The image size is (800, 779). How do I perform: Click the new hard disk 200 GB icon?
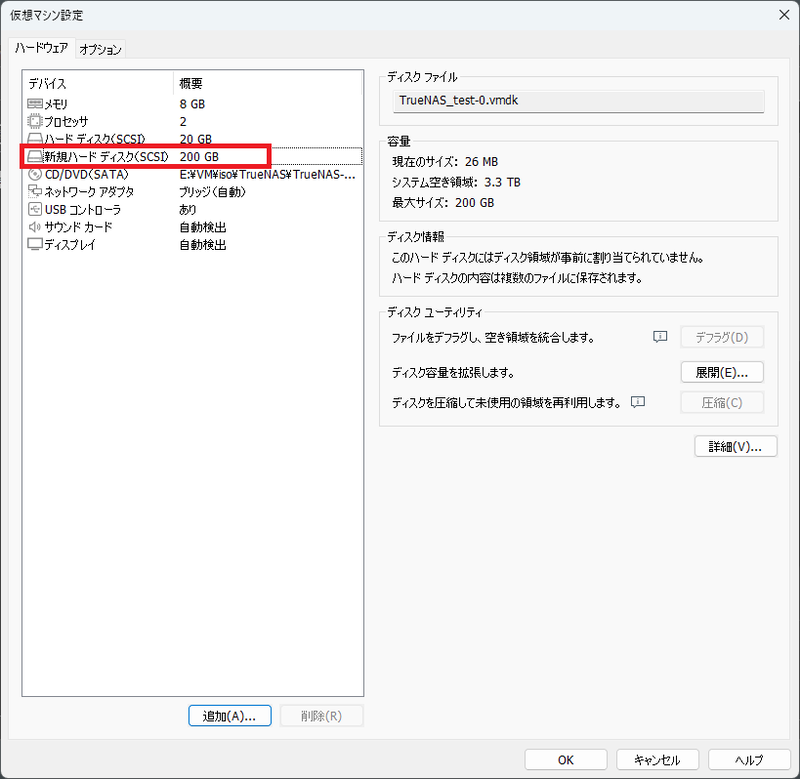click(35, 157)
